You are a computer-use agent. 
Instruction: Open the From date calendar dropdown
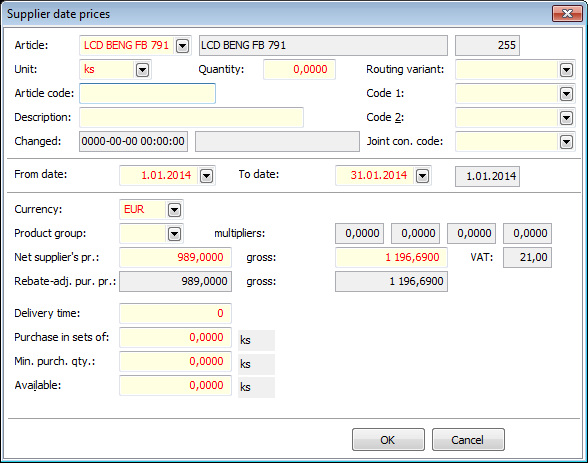point(207,175)
